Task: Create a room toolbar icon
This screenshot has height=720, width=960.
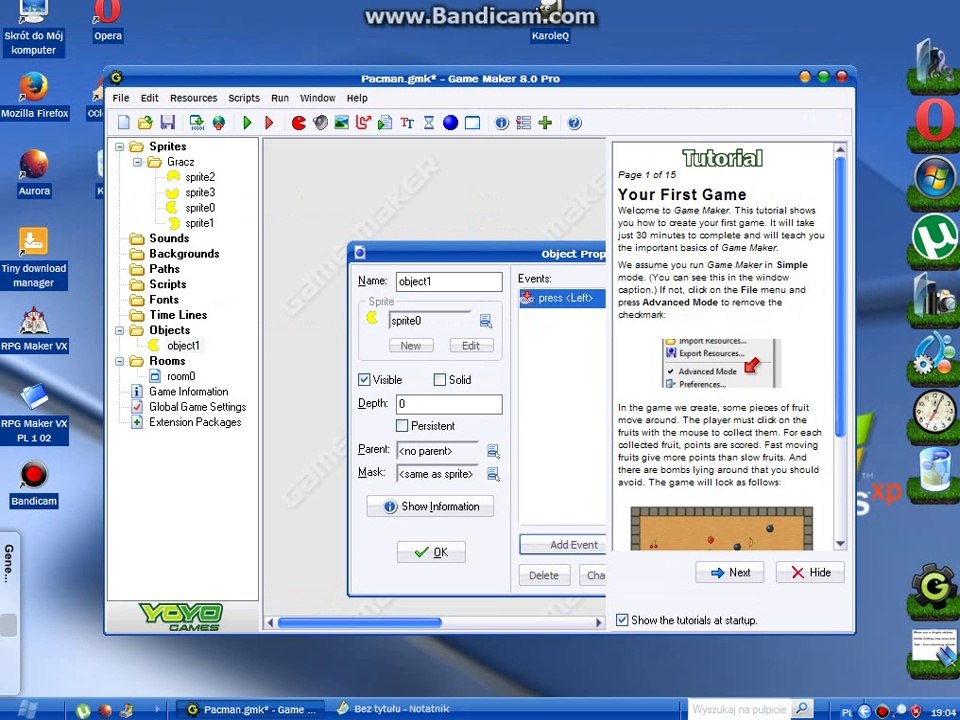Action: pyautogui.click(x=472, y=122)
